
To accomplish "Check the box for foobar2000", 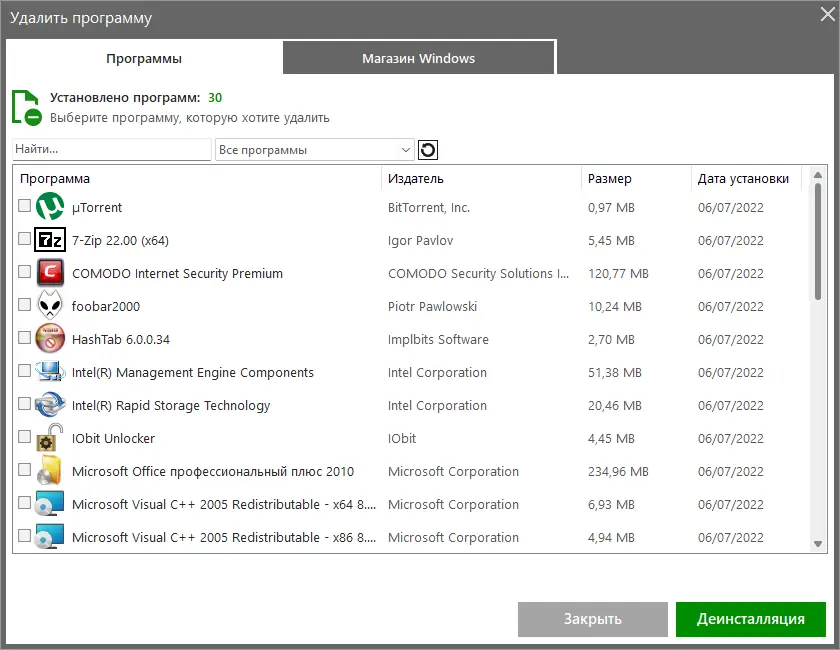I will 25,305.
